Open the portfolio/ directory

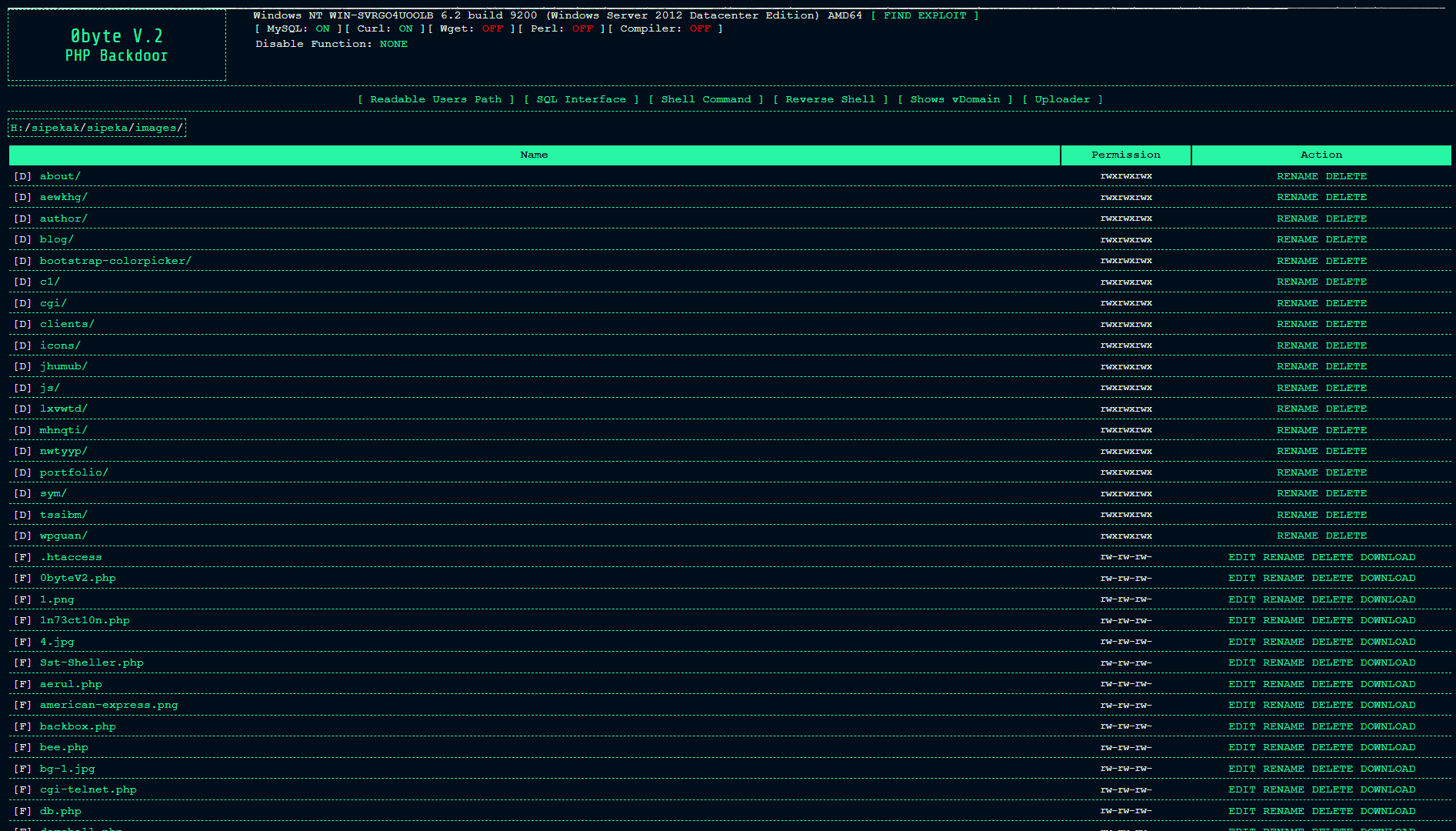(x=74, y=472)
